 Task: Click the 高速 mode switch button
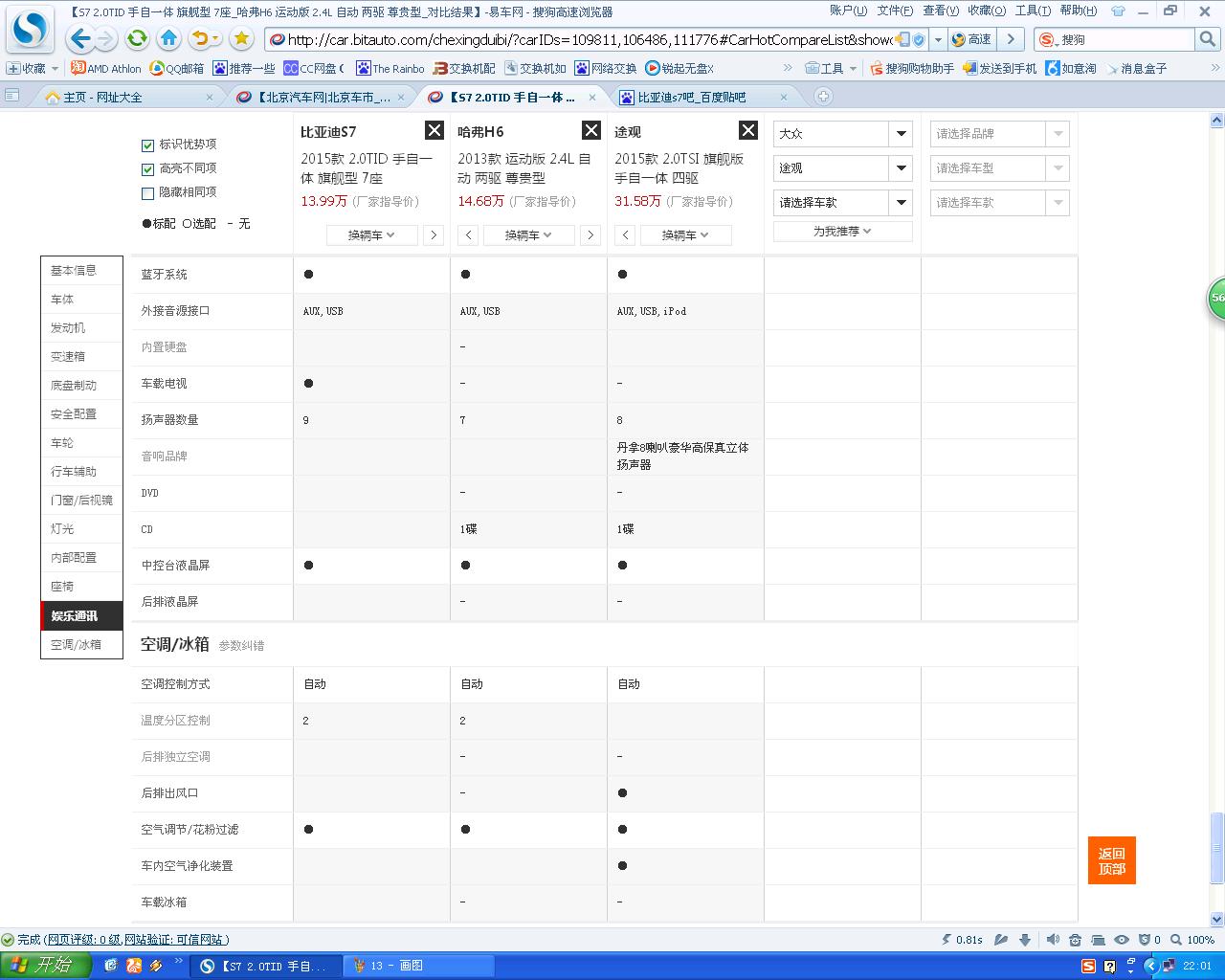970,39
